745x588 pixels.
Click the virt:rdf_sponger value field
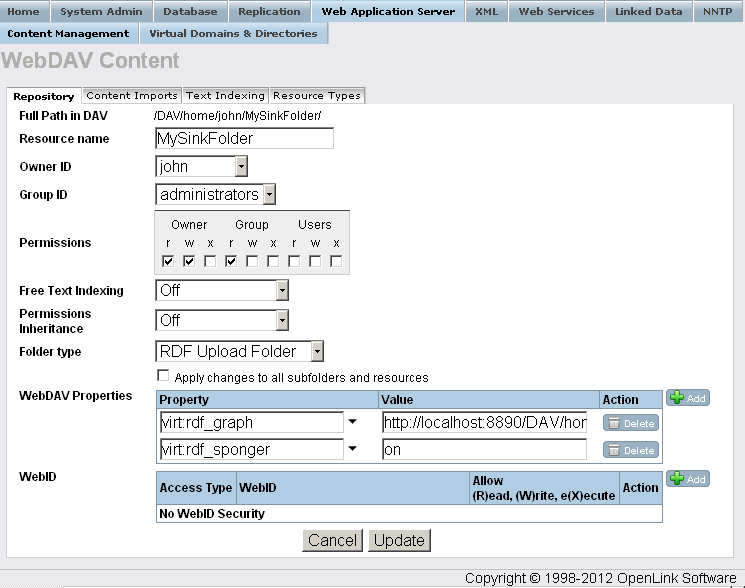pos(484,450)
